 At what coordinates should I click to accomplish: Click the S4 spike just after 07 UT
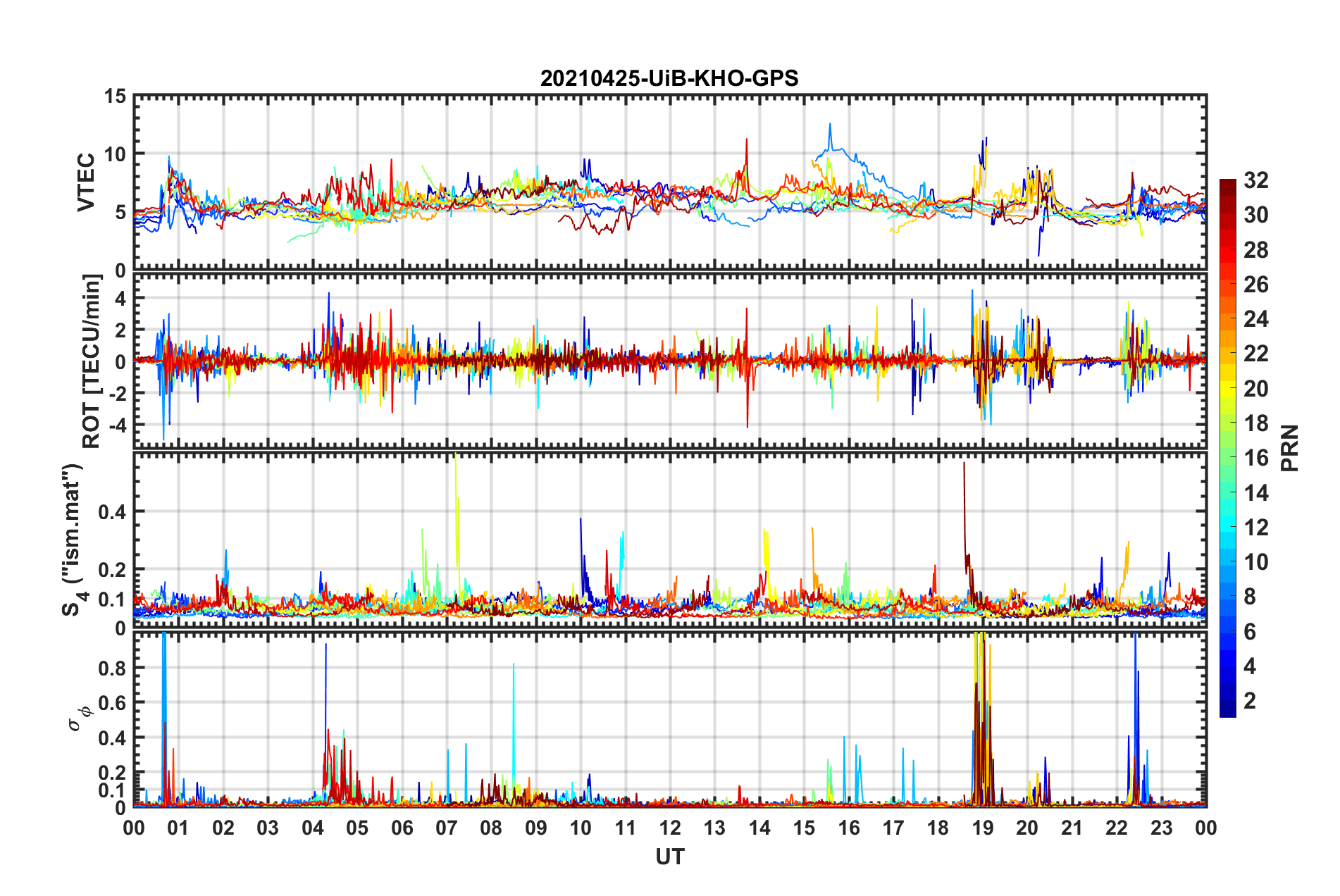pyautogui.click(x=457, y=493)
